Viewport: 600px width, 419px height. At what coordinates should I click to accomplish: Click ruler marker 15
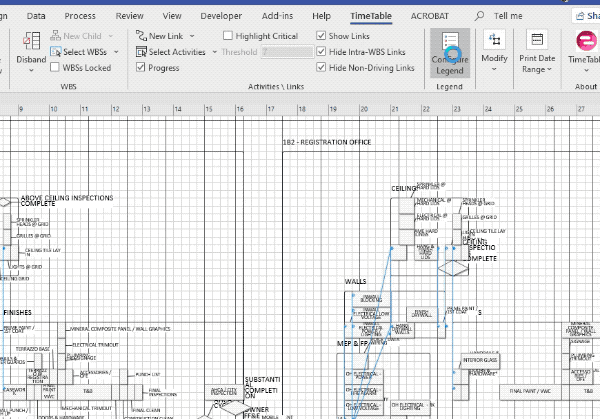209,109
